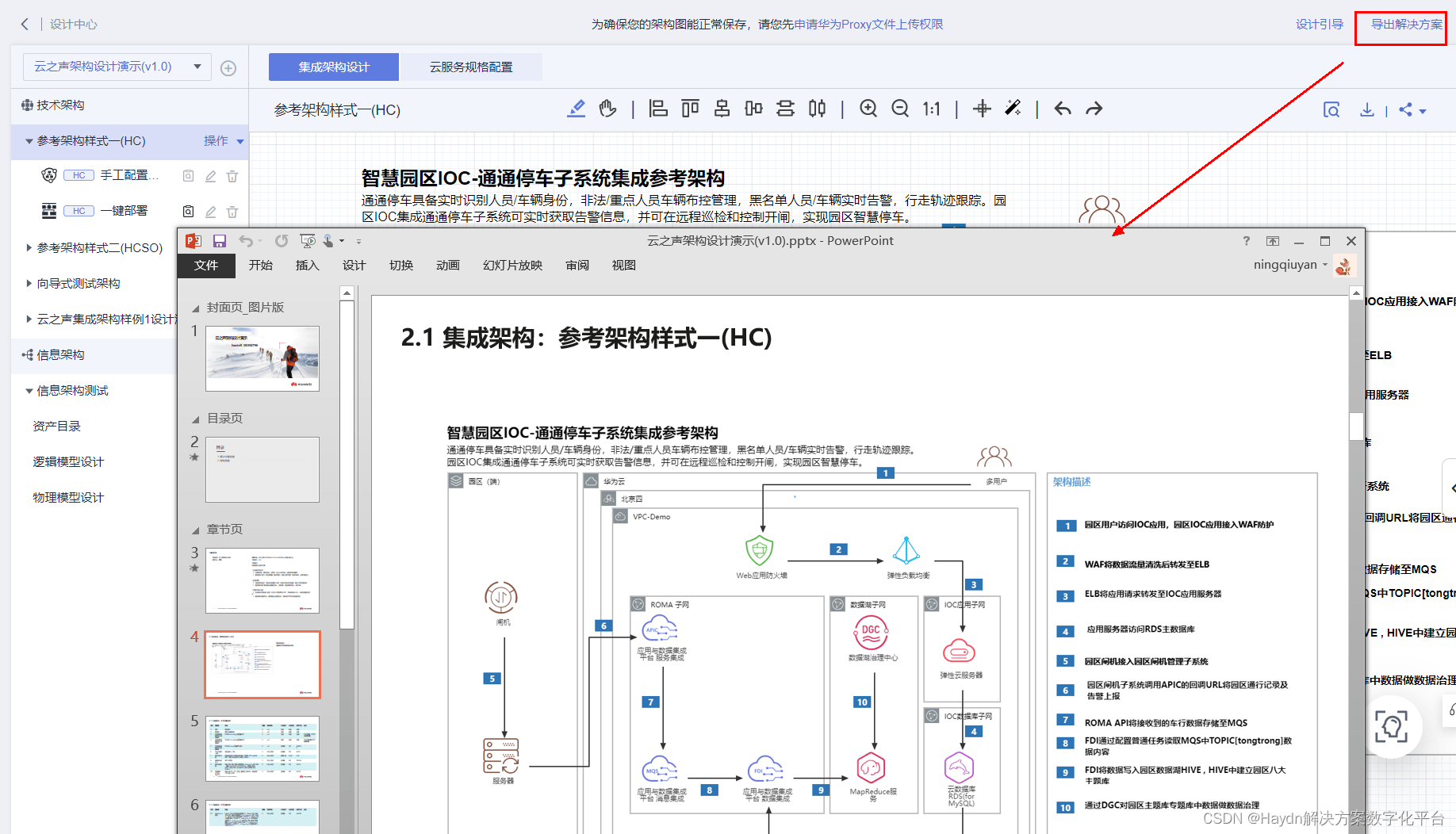Start slideshow from PowerPoint quick access toolbar
This screenshot has height=834, width=1456.
(x=308, y=241)
